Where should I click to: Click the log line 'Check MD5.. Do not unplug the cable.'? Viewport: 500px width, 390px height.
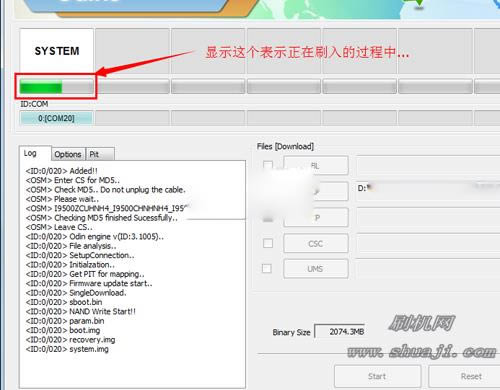point(106,190)
